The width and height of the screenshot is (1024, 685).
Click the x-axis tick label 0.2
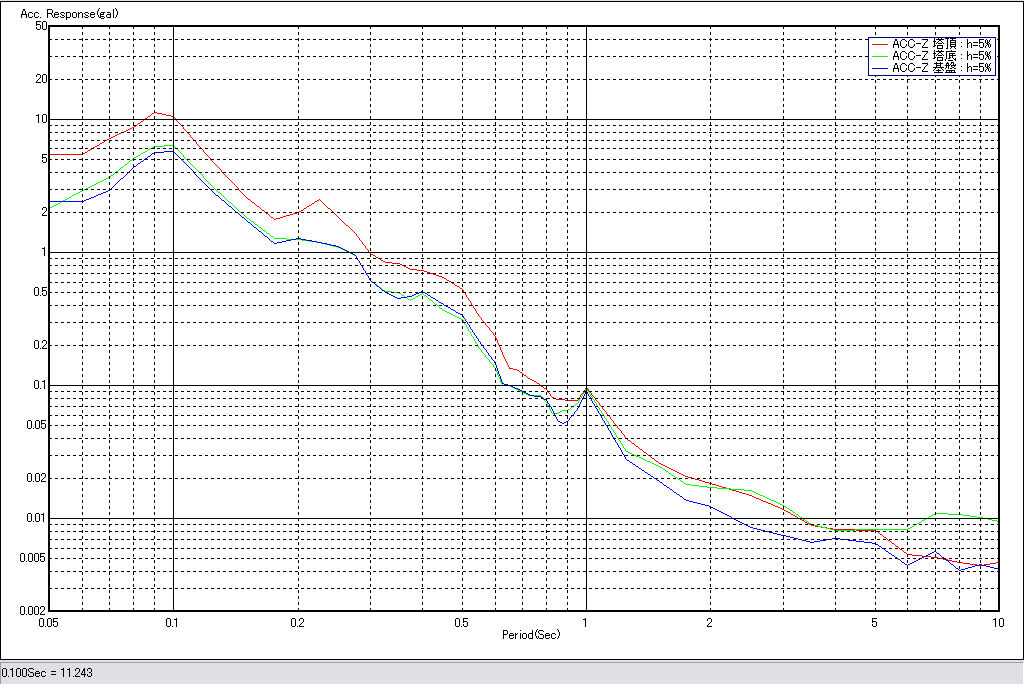(x=297, y=622)
